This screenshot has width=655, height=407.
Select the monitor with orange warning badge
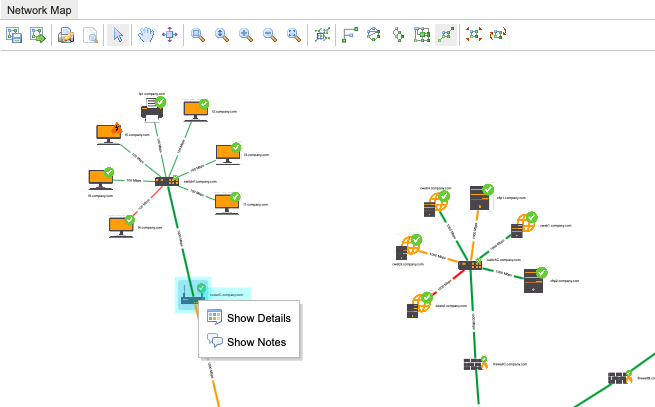pos(109,134)
